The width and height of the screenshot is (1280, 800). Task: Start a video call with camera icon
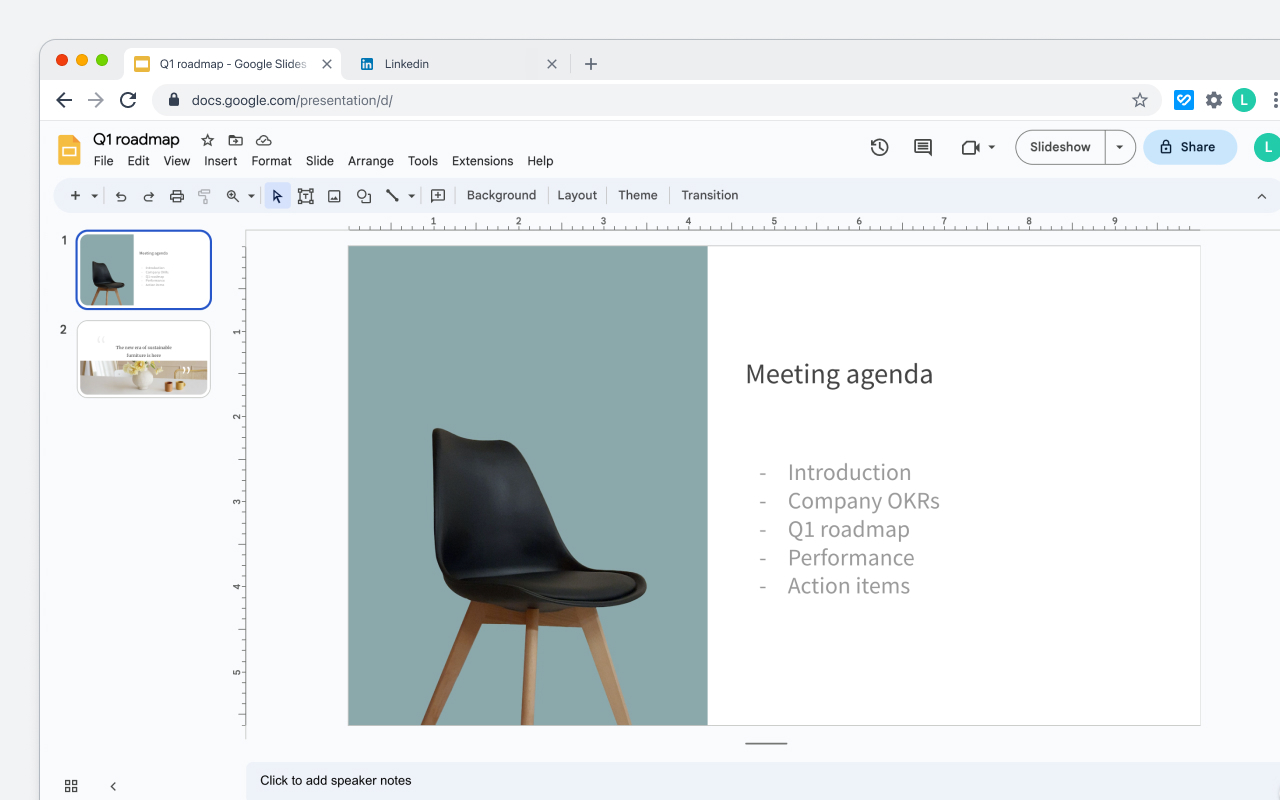pyautogui.click(x=970, y=147)
